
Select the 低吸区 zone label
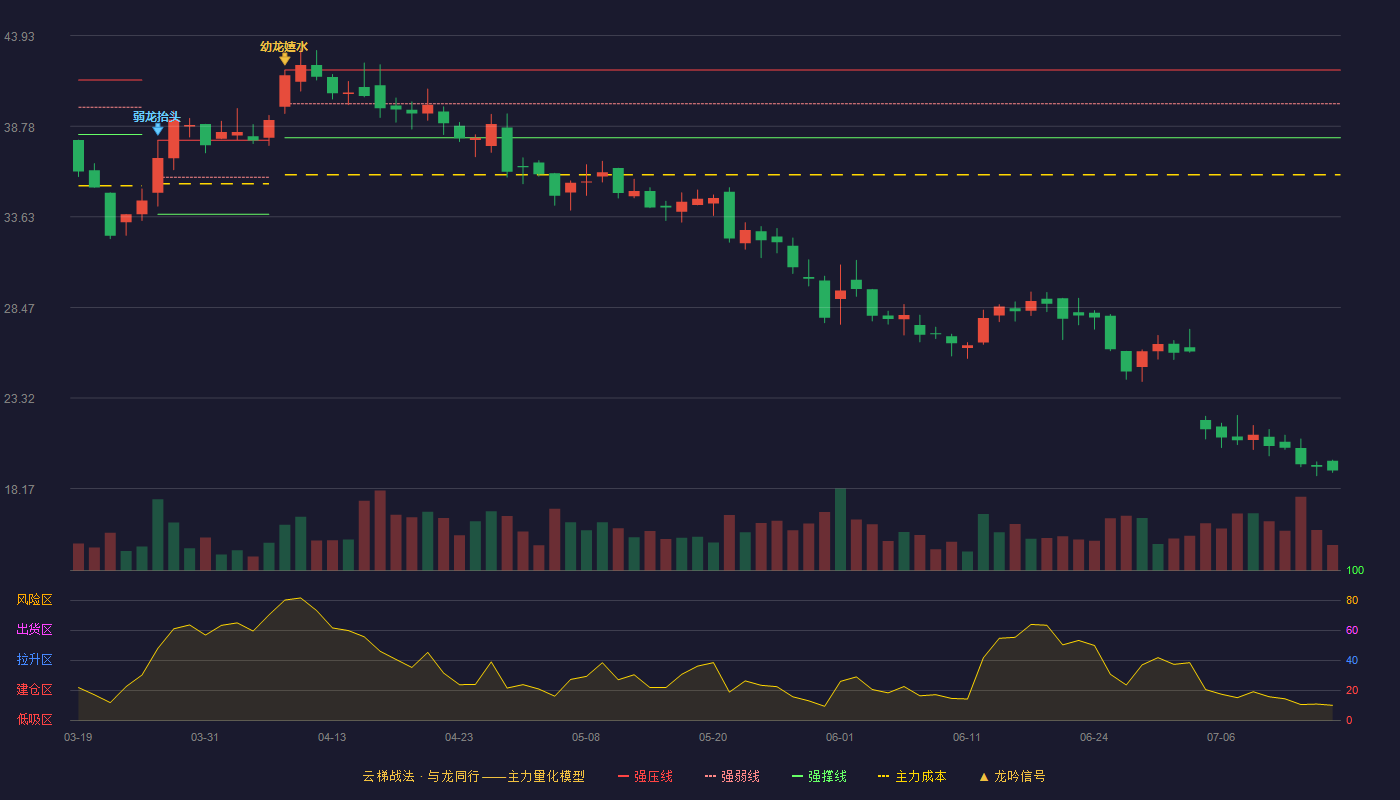34,720
